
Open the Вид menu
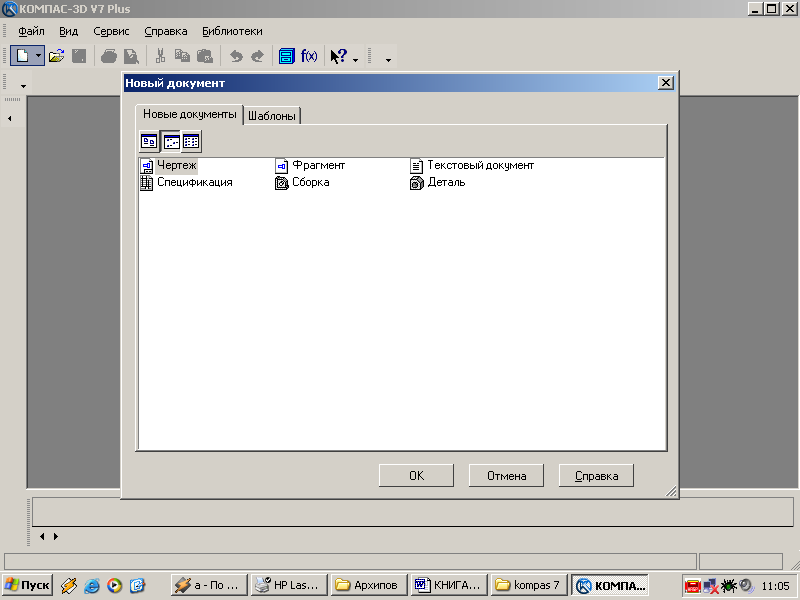point(68,31)
